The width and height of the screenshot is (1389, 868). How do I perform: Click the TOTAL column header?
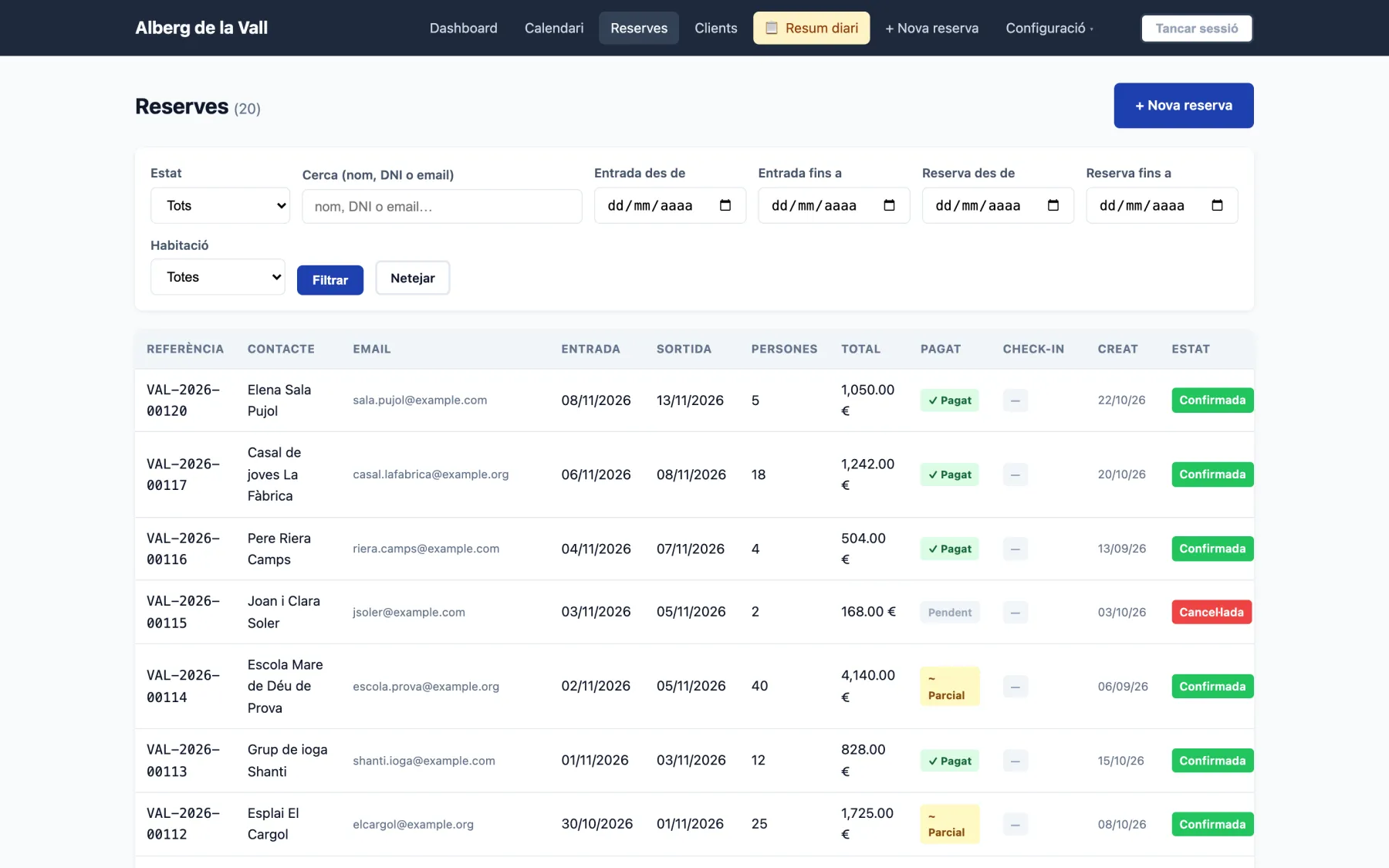pos(860,349)
